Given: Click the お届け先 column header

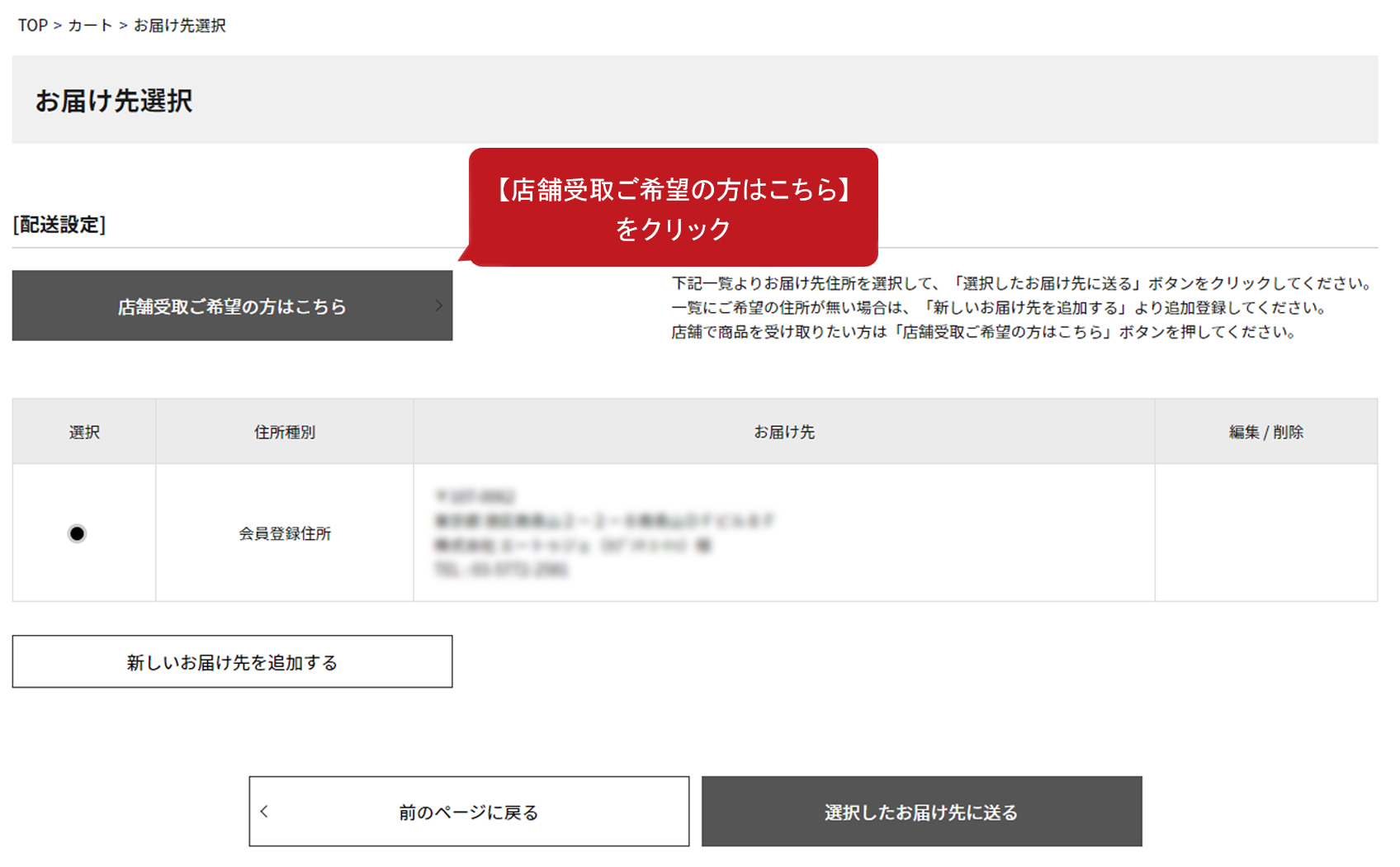Looking at the screenshot, I should tap(783, 432).
